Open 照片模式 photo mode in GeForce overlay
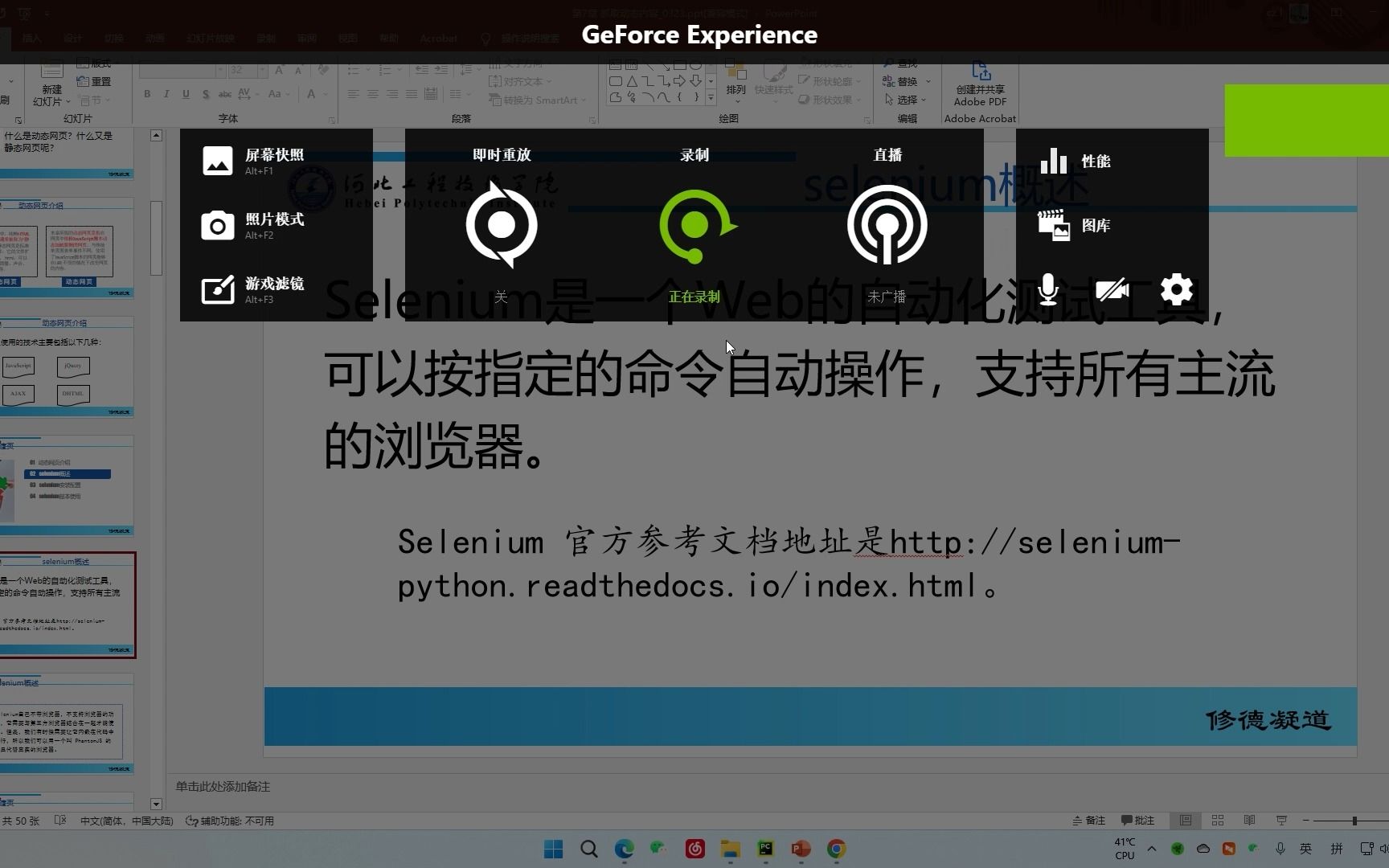Screen dimensions: 1389x868 coord(253,226)
